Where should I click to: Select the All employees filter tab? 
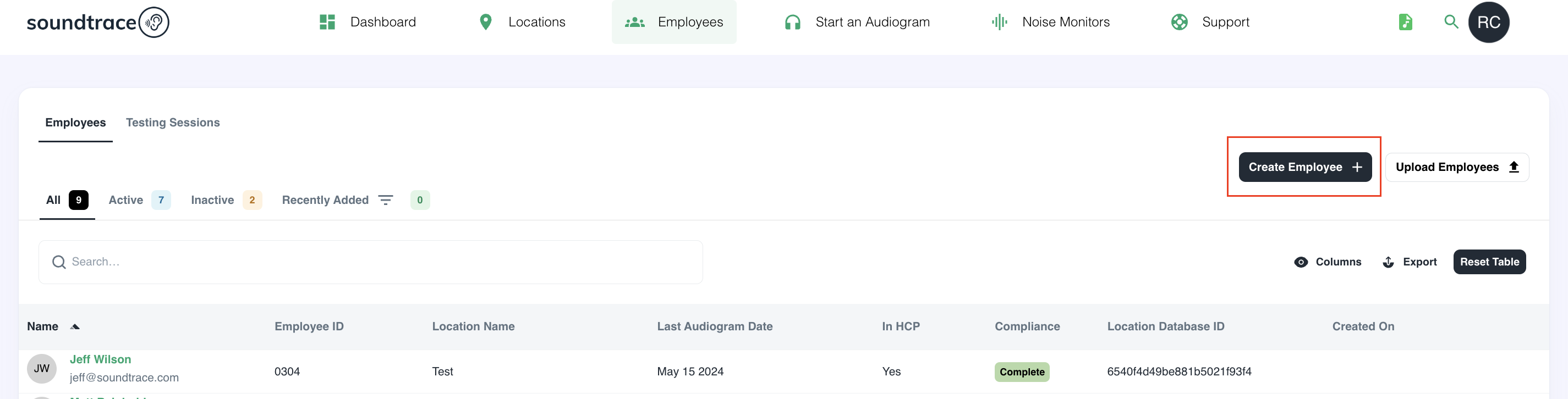[x=67, y=200]
